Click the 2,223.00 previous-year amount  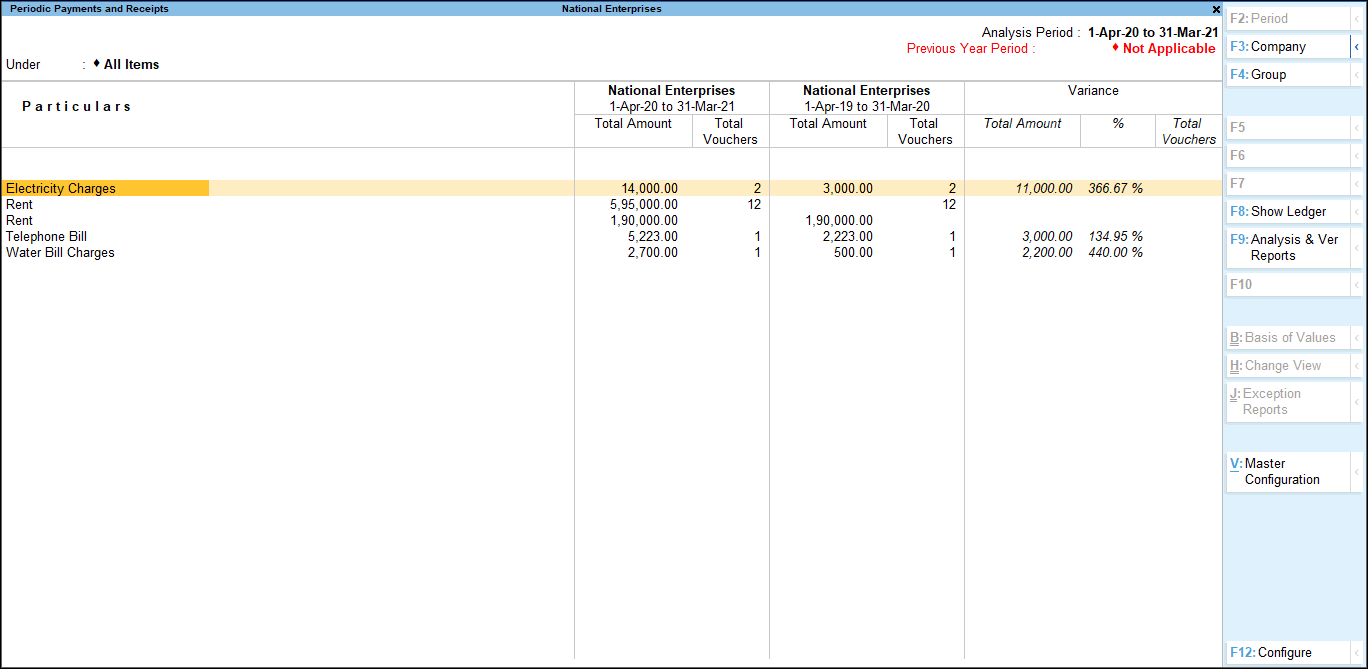click(848, 236)
